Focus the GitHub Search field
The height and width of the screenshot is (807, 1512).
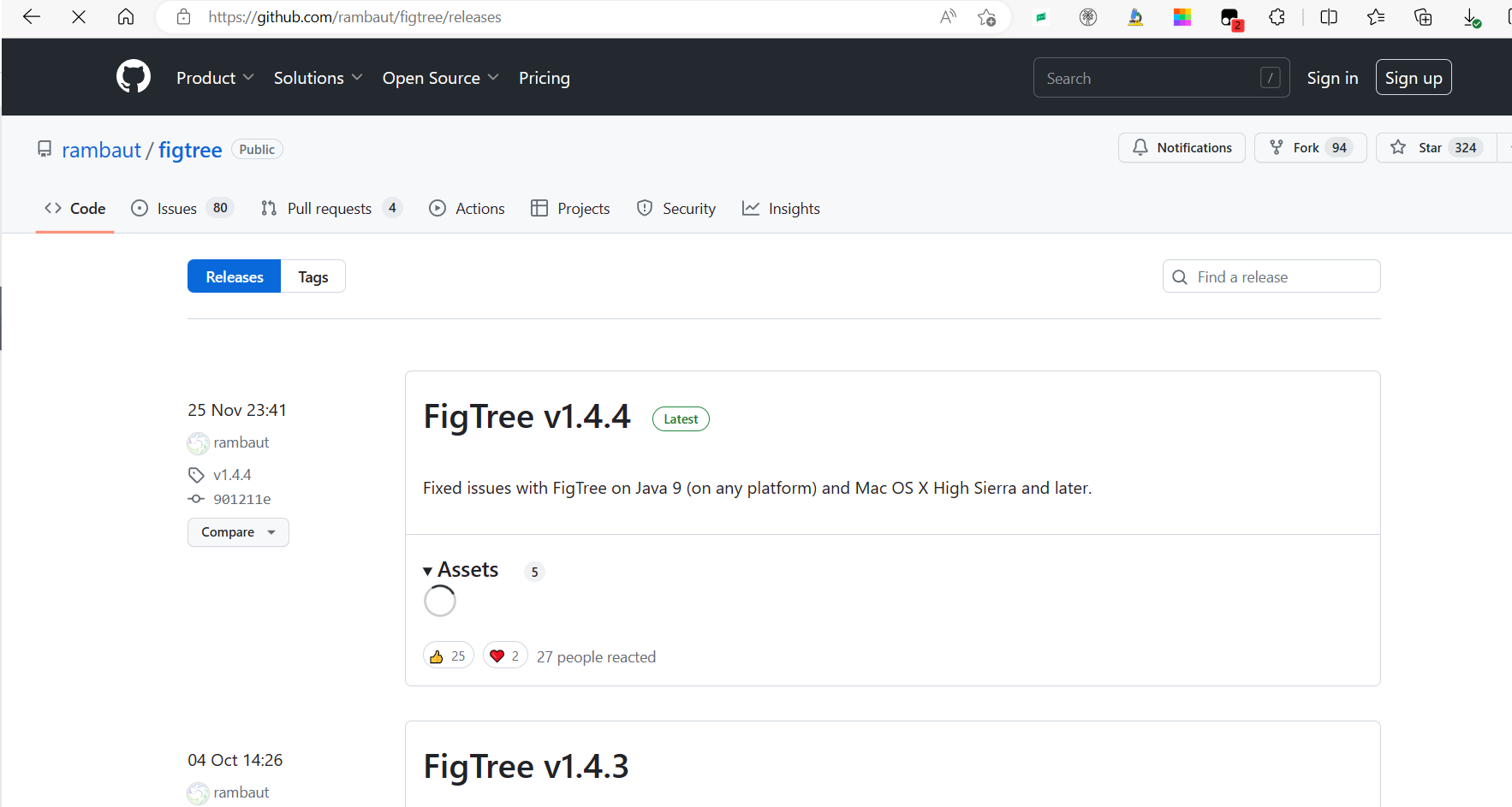[1161, 78]
